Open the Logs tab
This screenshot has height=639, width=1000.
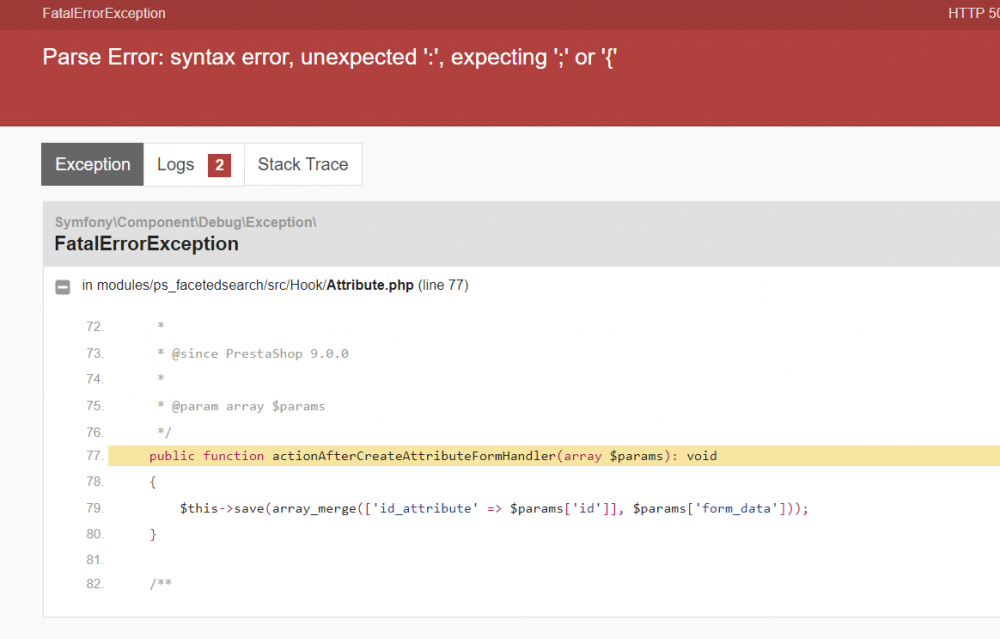click(x=176, y=165)
